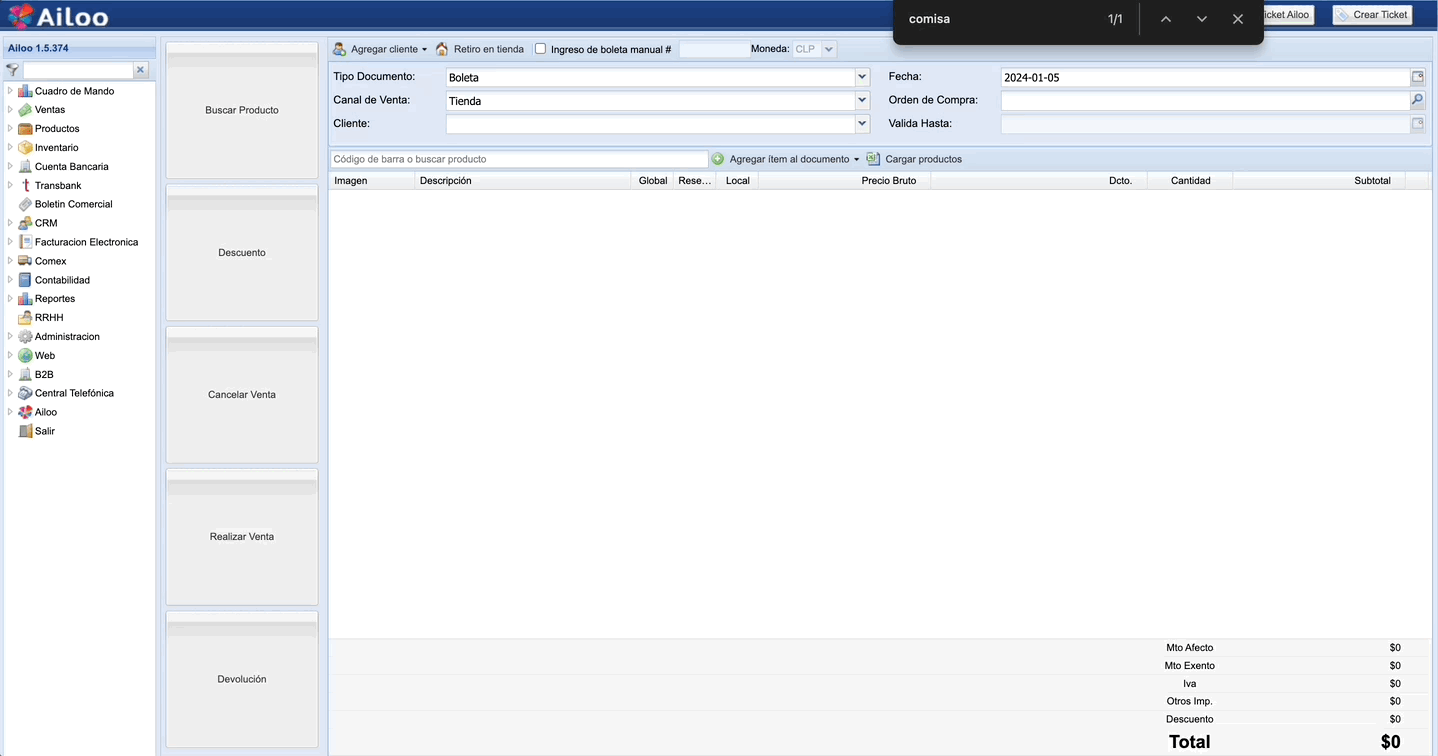This screenshot has width=1438, height=756.
Task: Select Contabilidad in the sidebar tree
Action: [x=62, y=280]
